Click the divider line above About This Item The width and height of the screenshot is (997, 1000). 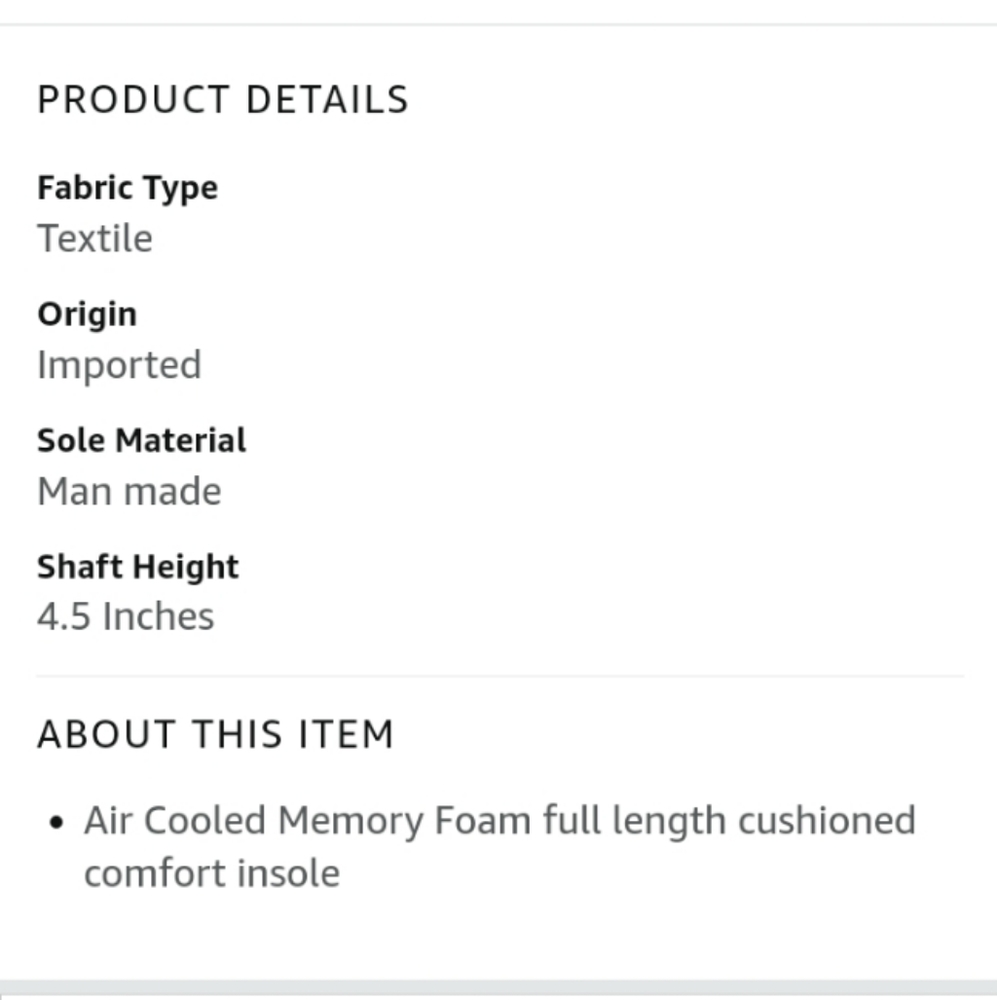tap(500, 675)
